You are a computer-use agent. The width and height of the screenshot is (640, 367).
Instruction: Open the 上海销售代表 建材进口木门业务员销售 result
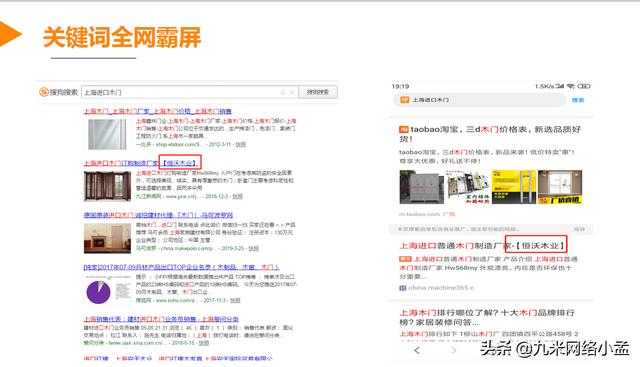pos(161,319)
